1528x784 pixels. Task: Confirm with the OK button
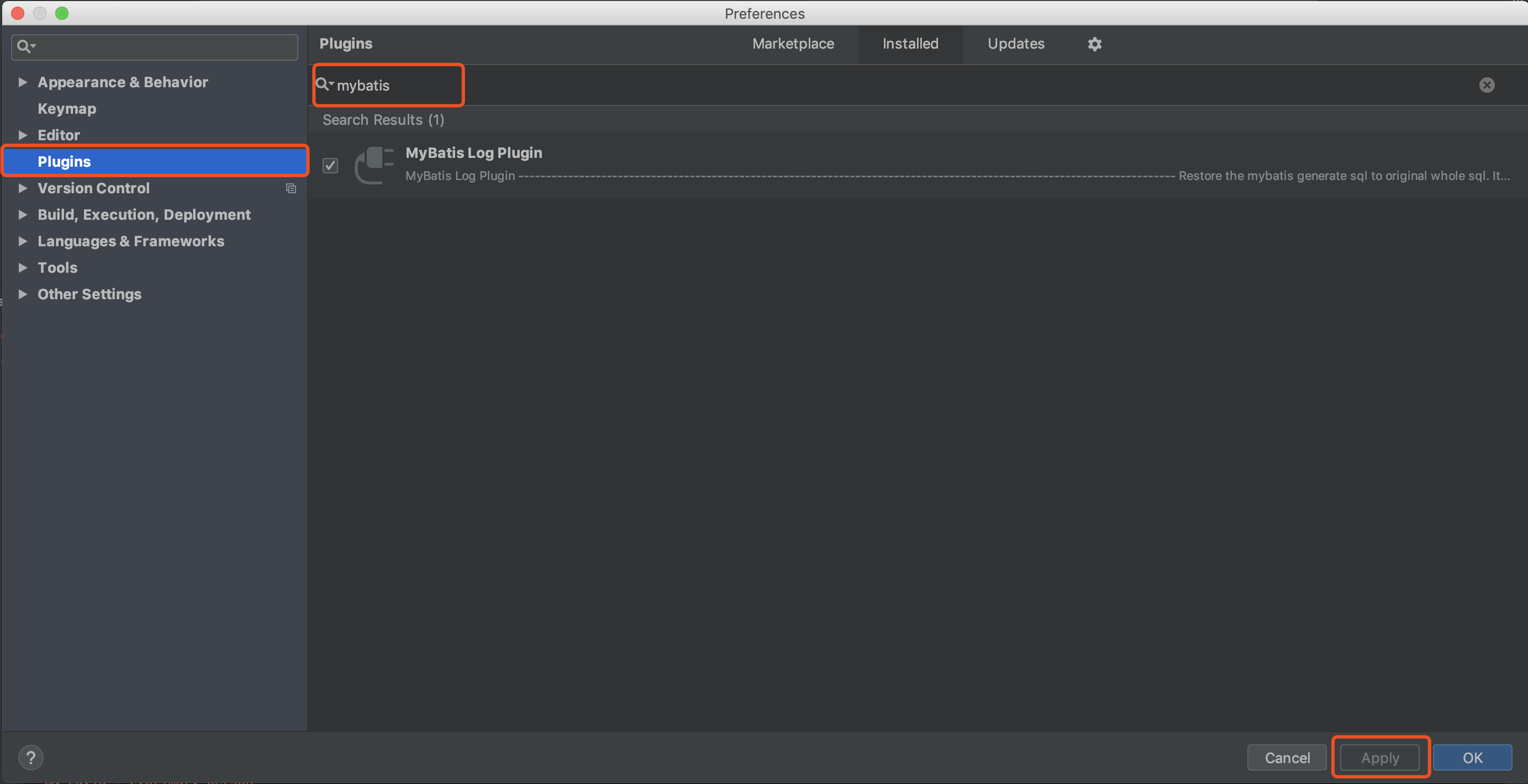1472,757
